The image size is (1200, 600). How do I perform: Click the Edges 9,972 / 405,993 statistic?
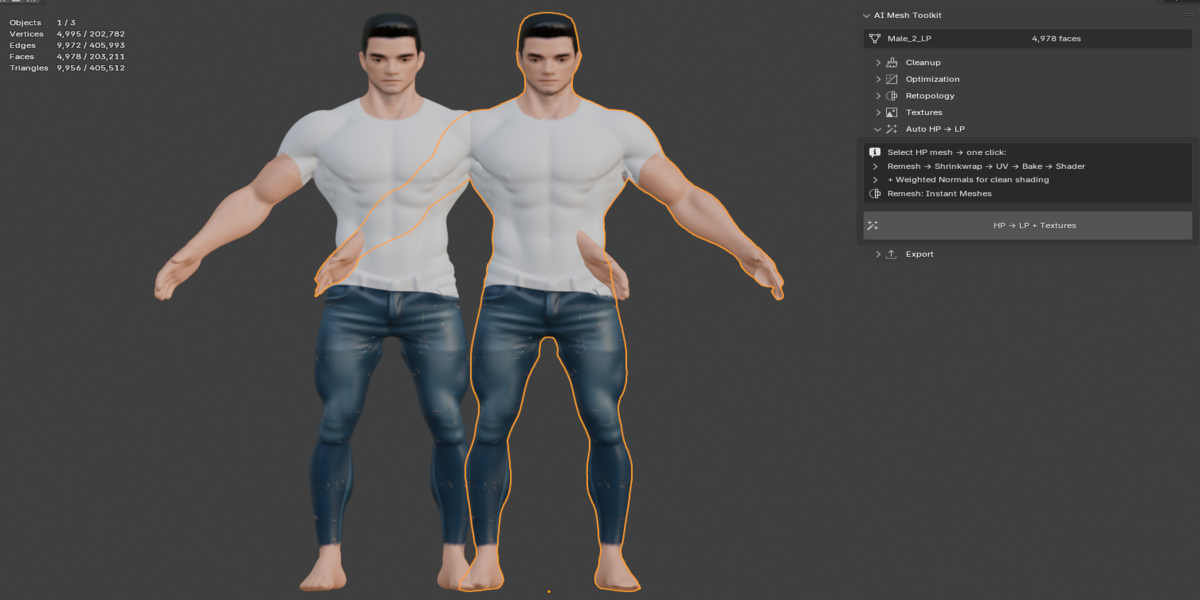(67, 45)
